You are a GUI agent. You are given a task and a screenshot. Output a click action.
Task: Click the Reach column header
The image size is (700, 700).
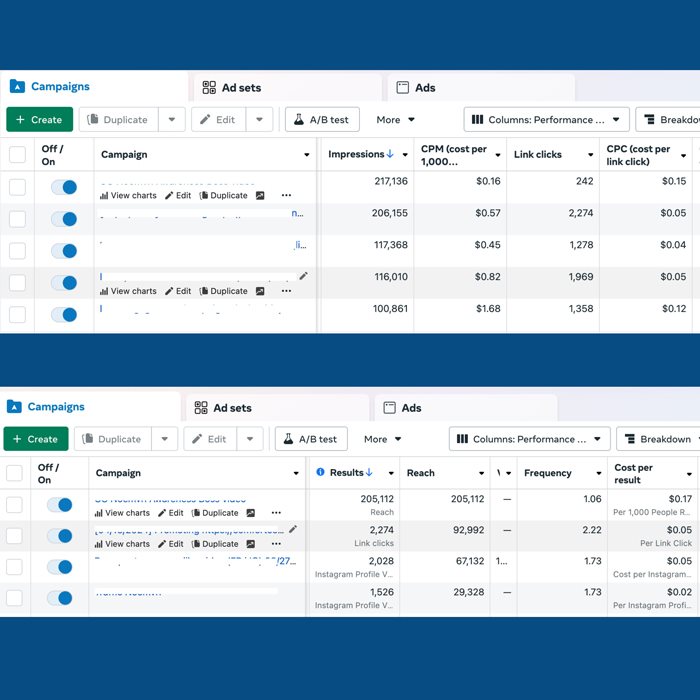(x=421, y=473)
